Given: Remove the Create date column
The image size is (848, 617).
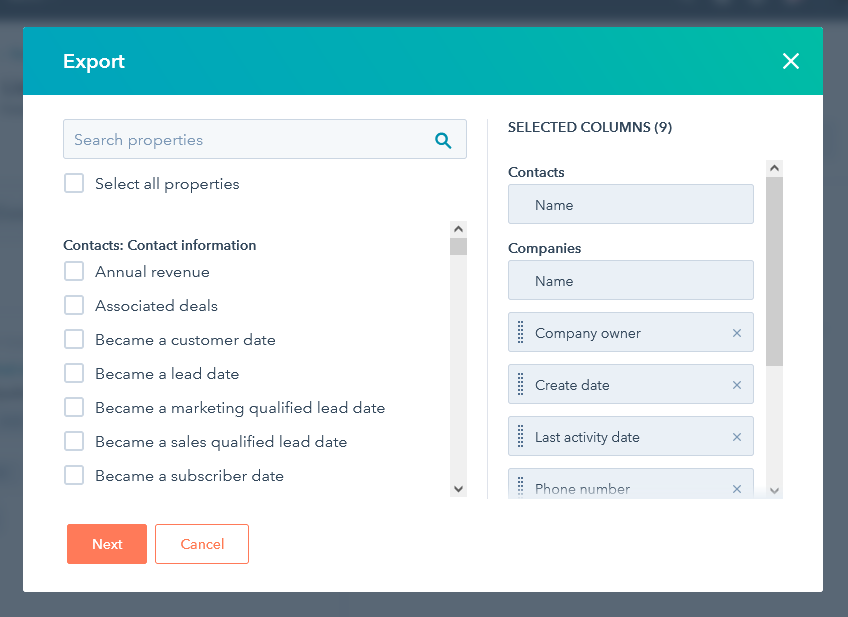Looking at the screenshot, I should (x=737, y=384).
